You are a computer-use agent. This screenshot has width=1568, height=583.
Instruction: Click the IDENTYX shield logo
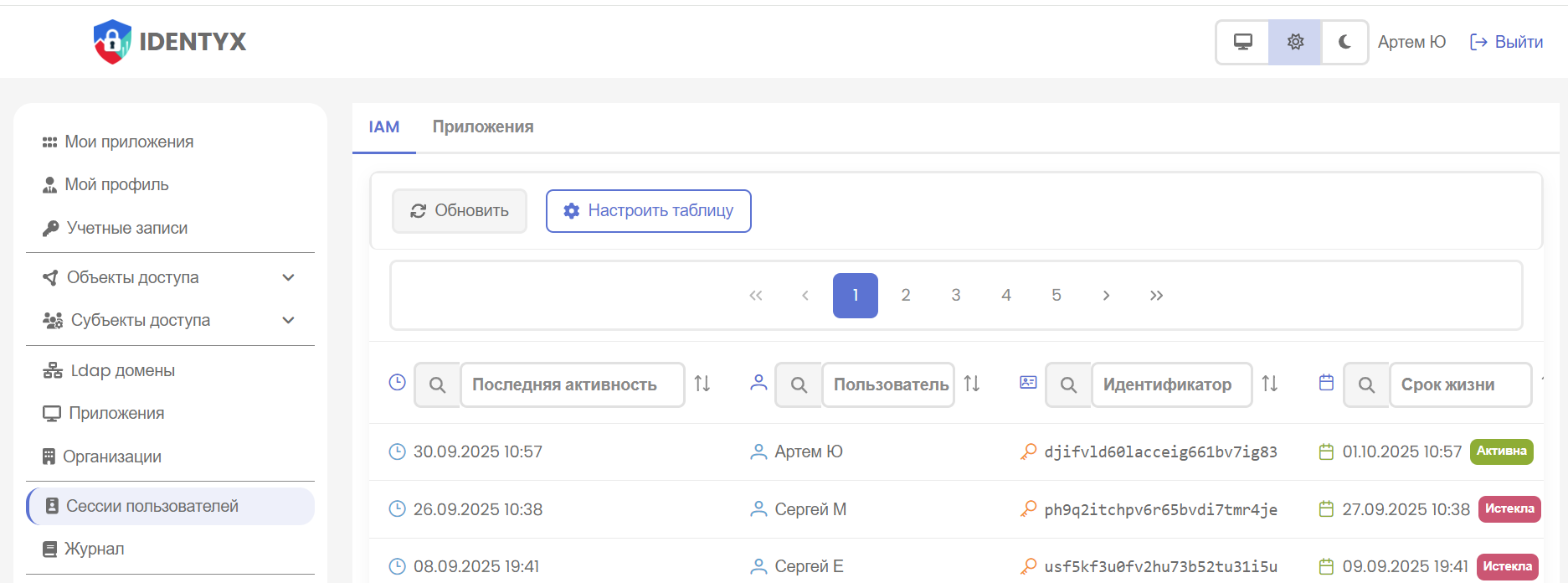coord(112,42)
